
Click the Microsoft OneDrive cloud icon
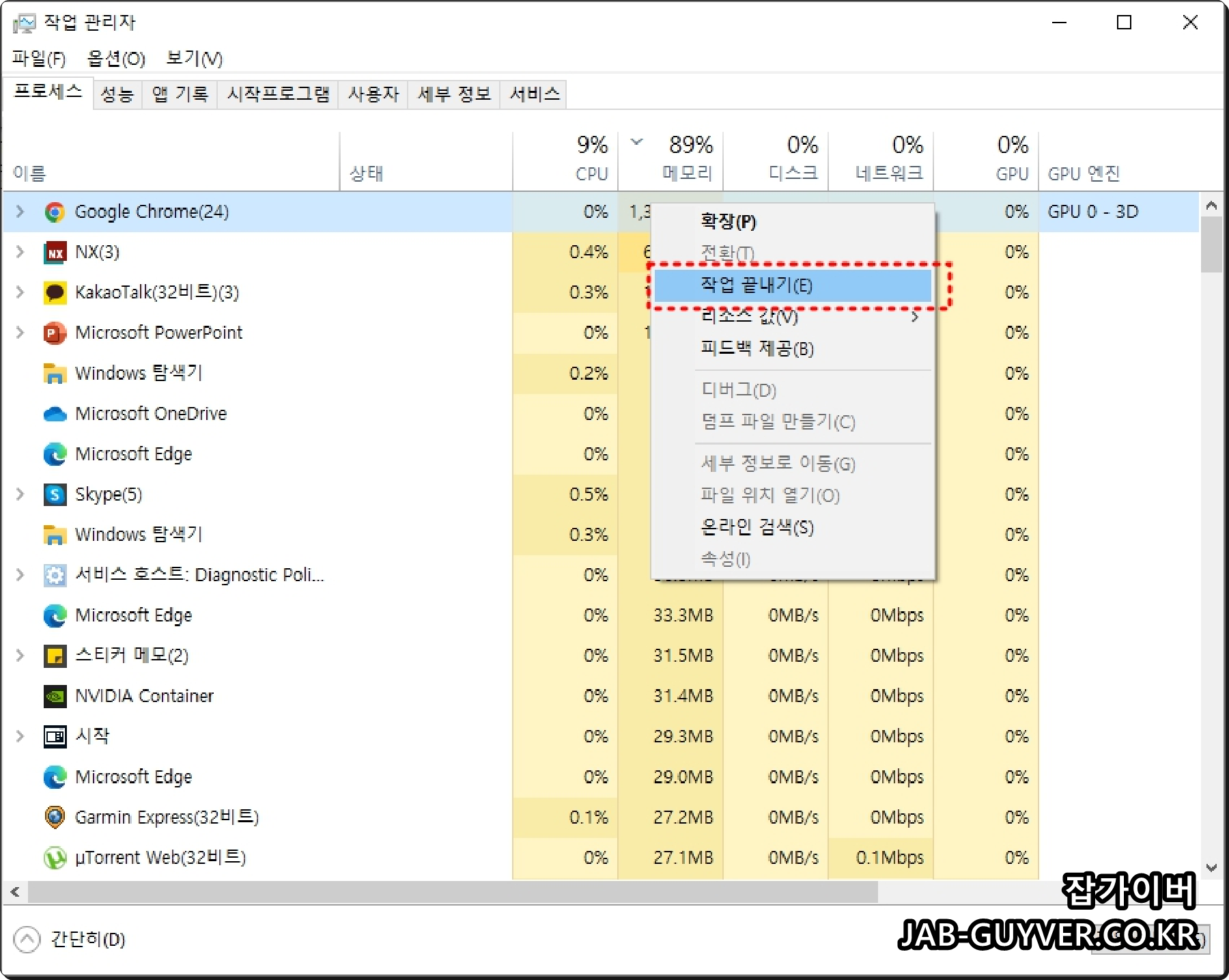[x=55, y=414]
